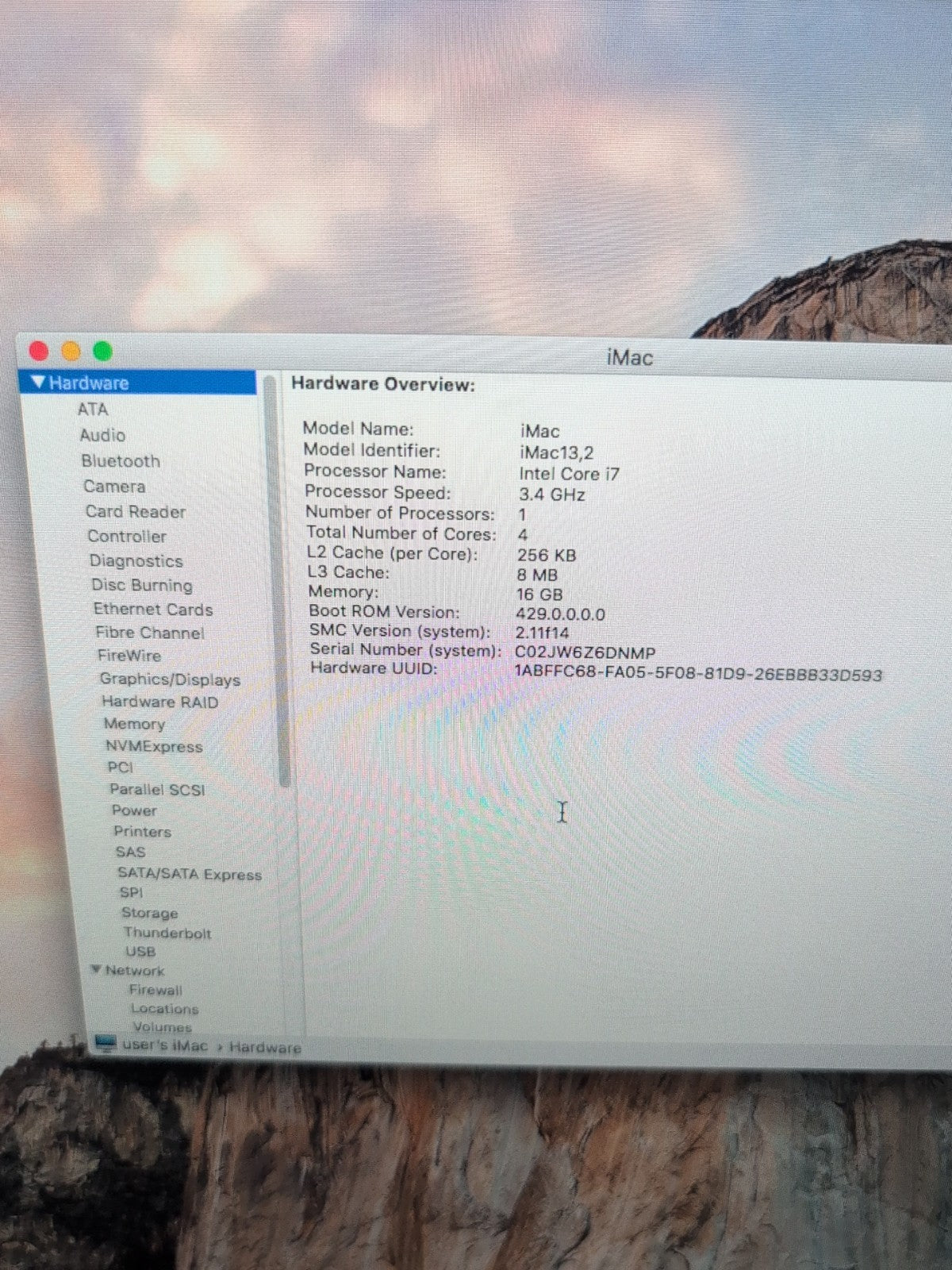Click the Hardware UUID value
This screenshot has width=952, height=1270.
[698, 674]
